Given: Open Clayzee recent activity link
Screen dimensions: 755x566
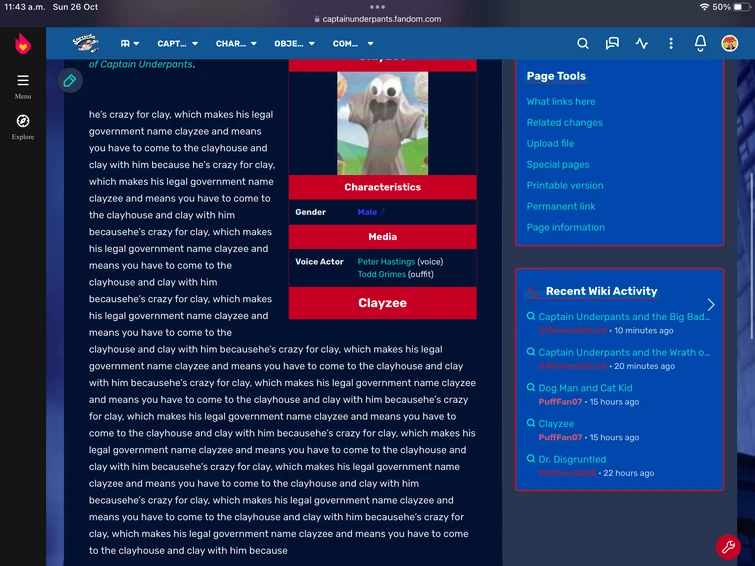Looking at the screenshot, I should pyautogui.click(x=556, y=423).
